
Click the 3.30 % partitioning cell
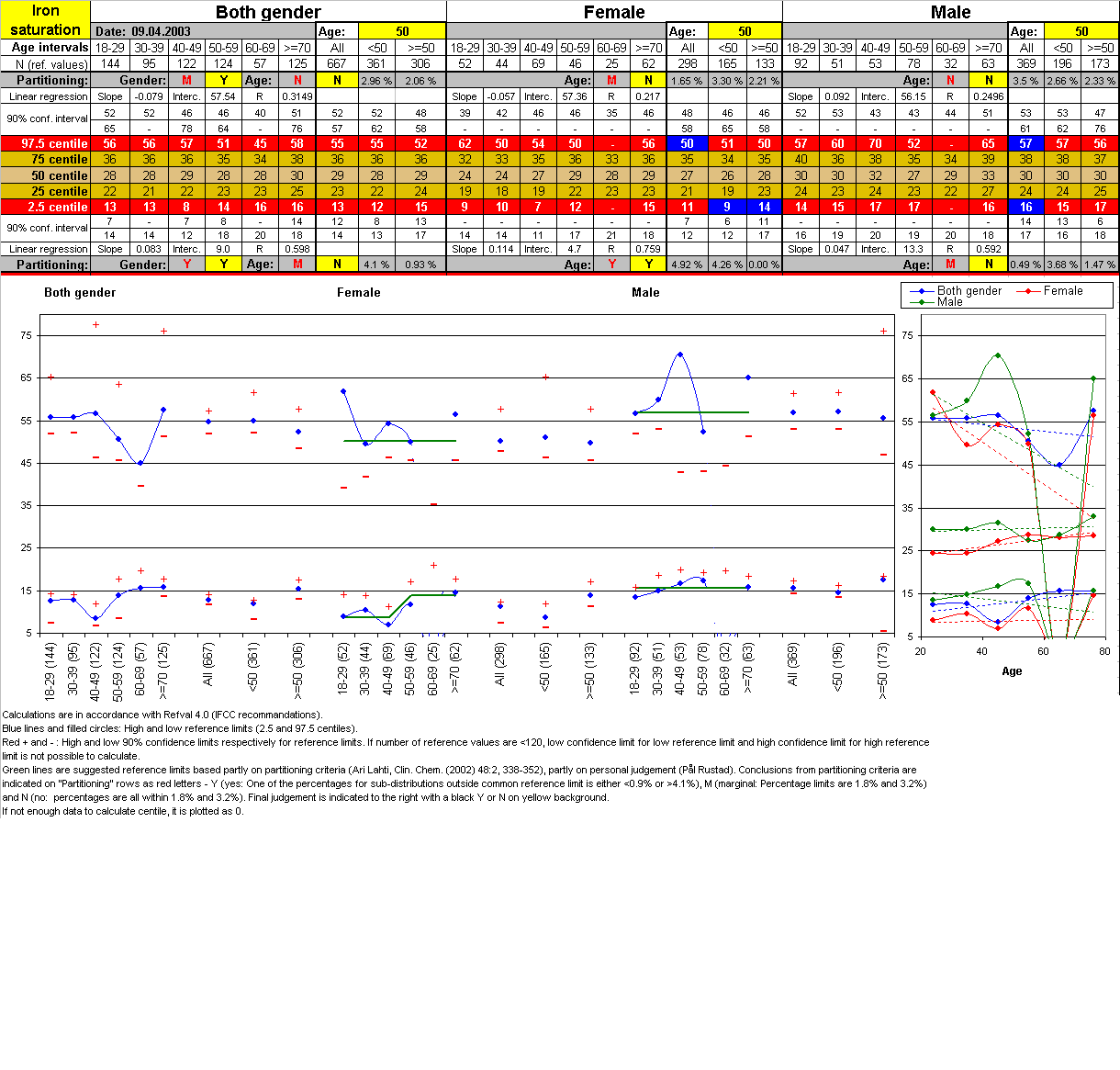[x=727, y=81]
